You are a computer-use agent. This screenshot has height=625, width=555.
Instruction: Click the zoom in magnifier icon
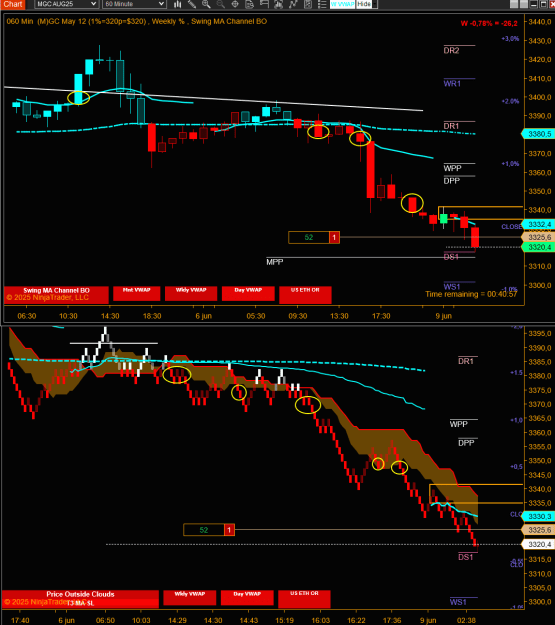click(206, 4)
